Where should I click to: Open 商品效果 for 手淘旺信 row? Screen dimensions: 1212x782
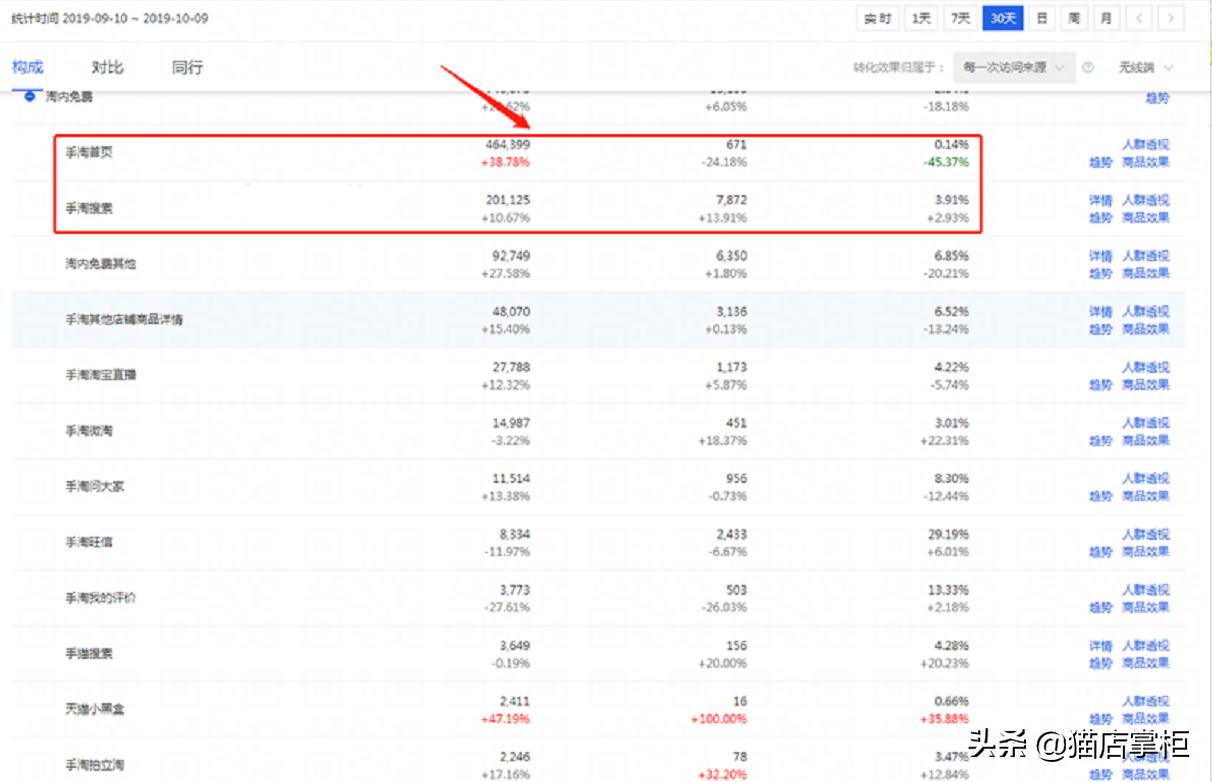(x=1145, y=551)
